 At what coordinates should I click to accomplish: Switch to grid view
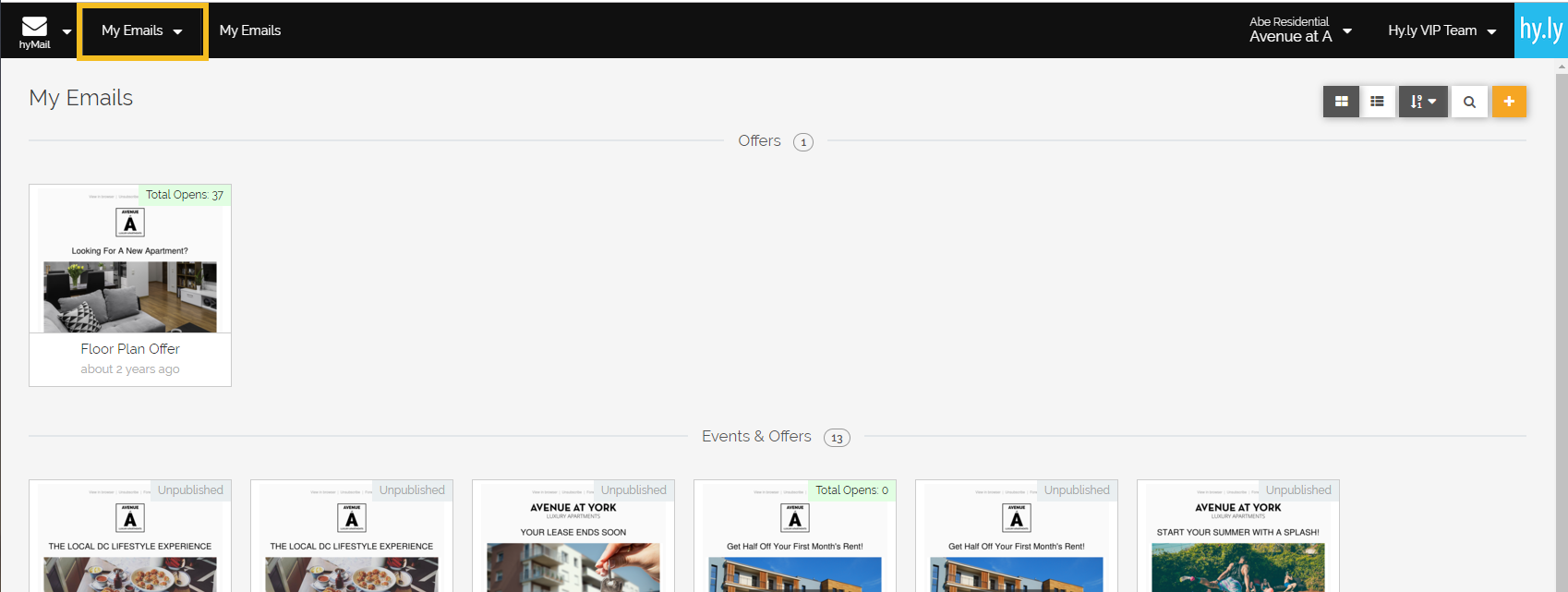pyautogui.click(x=1341, y=102)
